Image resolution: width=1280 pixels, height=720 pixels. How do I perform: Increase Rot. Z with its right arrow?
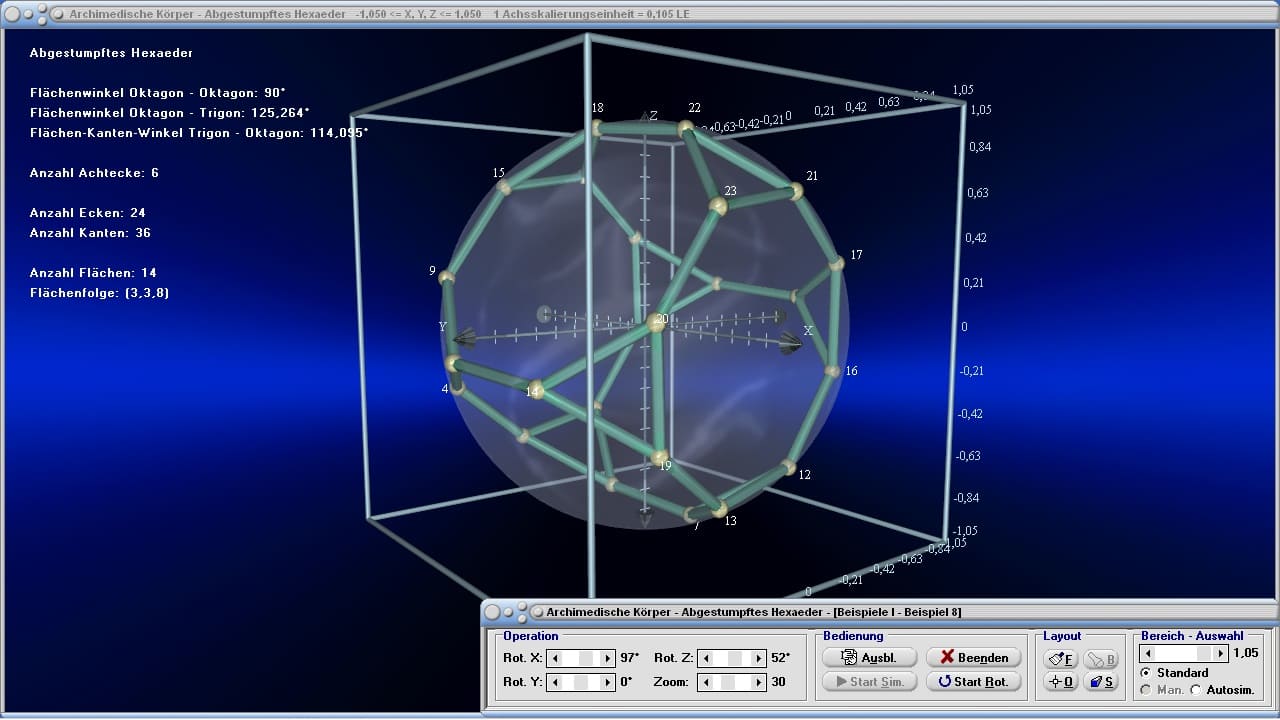pos(759,658)
